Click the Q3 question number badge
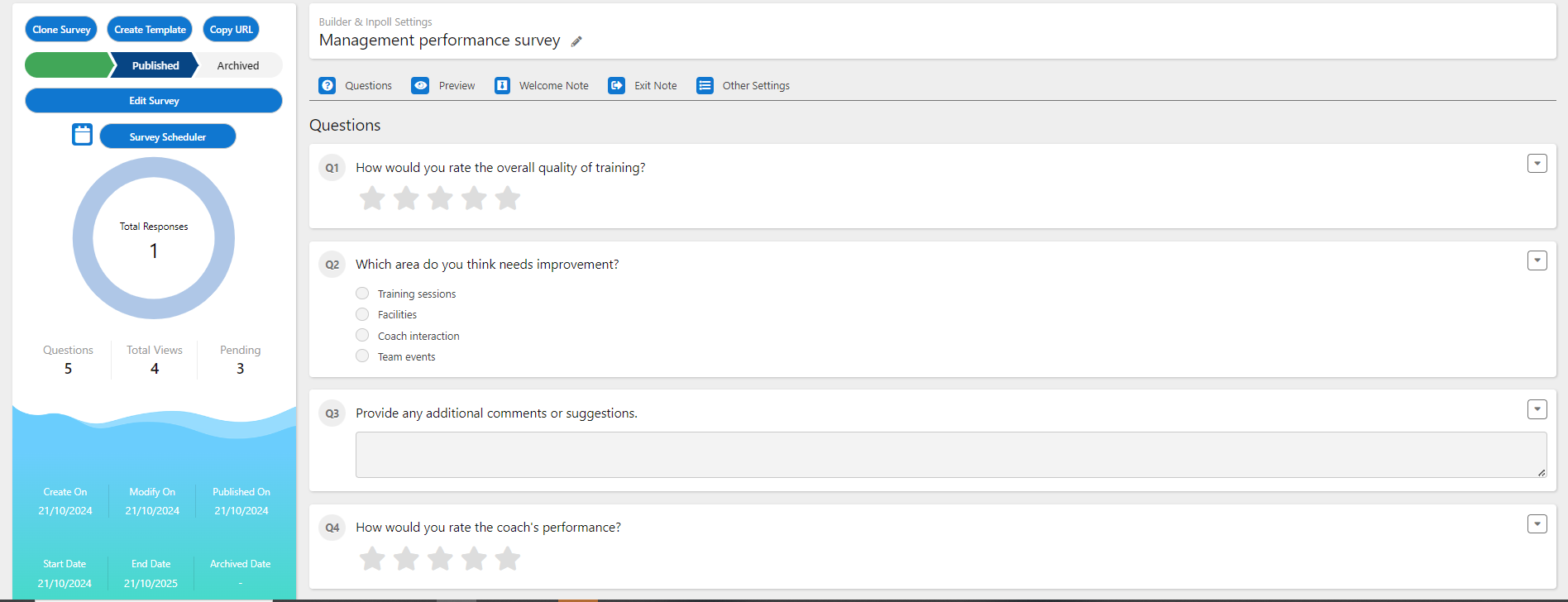1568x602 pixels. 332,413
